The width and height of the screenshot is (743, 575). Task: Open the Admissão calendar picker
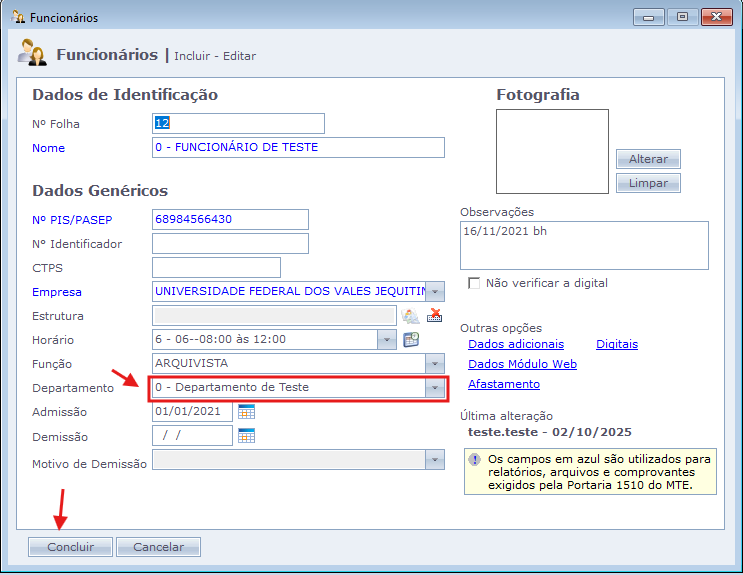coord(246,411)
